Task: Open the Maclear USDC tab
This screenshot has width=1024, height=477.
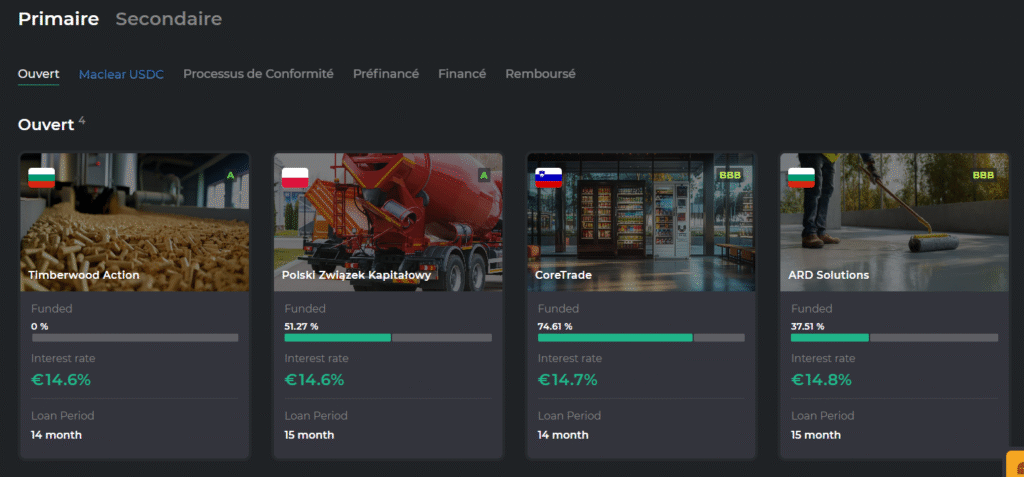Action: (x=121, y=74)
